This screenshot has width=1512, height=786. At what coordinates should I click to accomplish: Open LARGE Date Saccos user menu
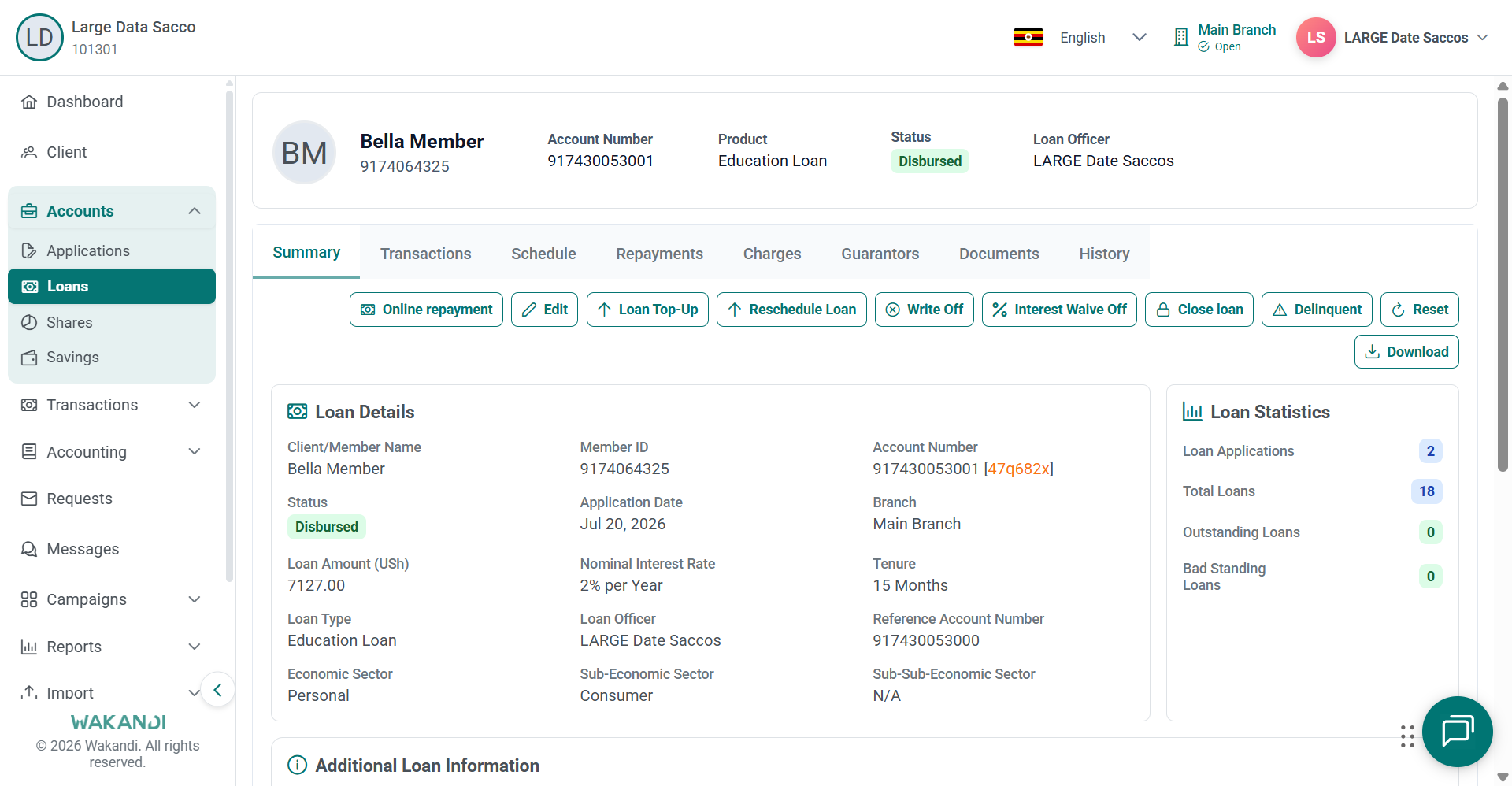click(x=1416, y=37)
